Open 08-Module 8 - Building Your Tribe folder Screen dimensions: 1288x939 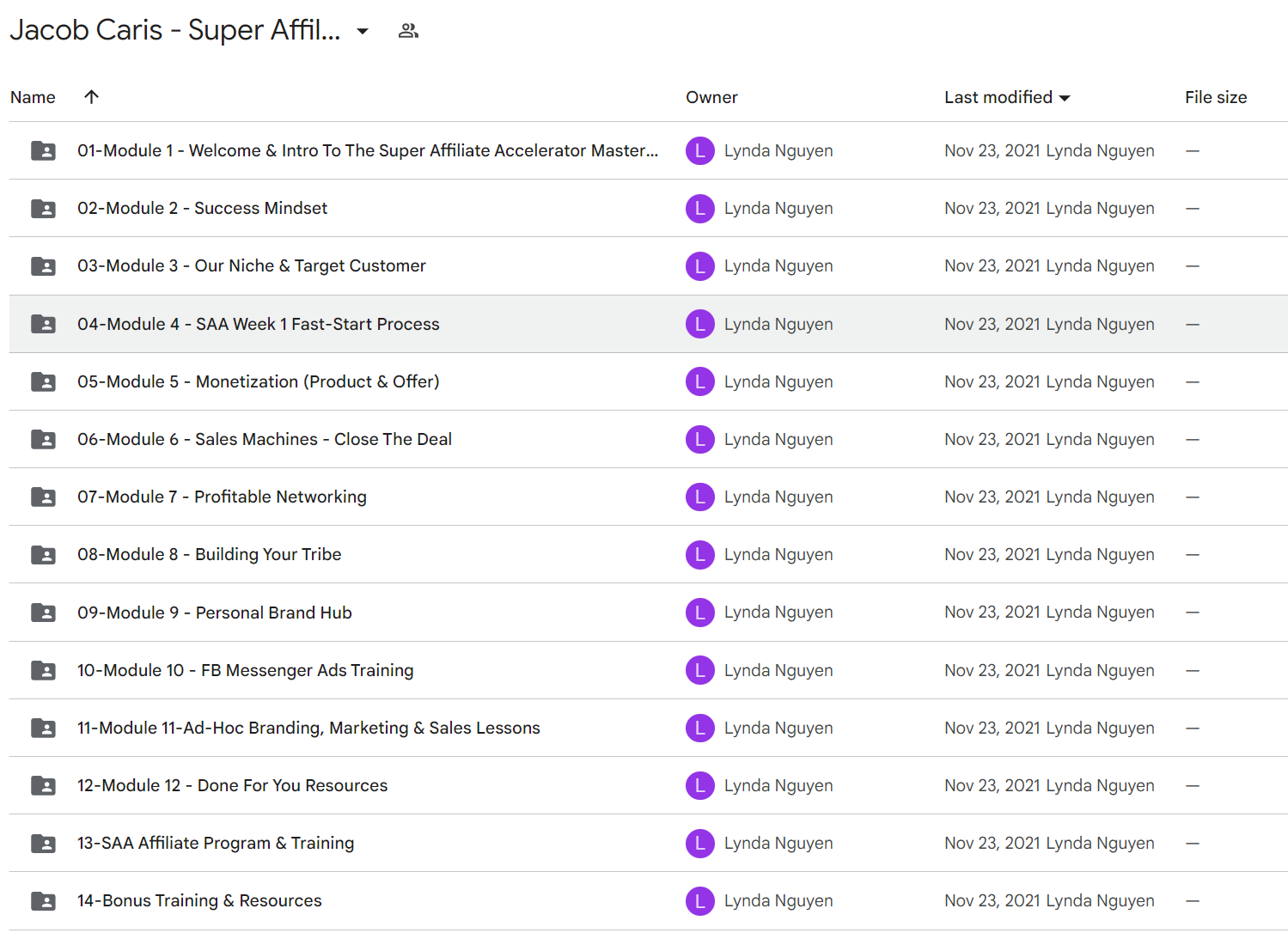(x=210, y=554)
